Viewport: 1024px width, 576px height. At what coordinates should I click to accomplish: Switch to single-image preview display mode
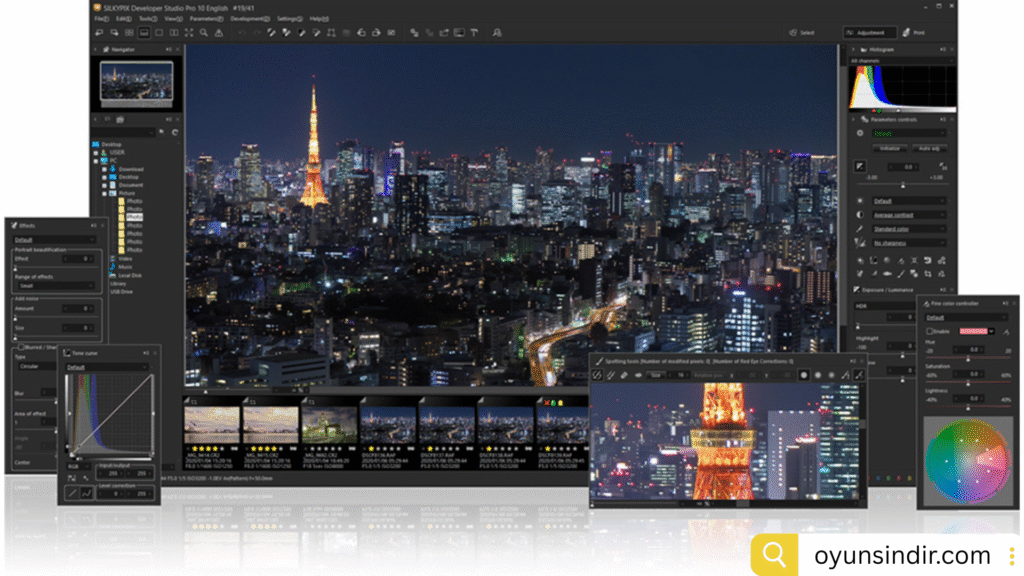point(158,33)
